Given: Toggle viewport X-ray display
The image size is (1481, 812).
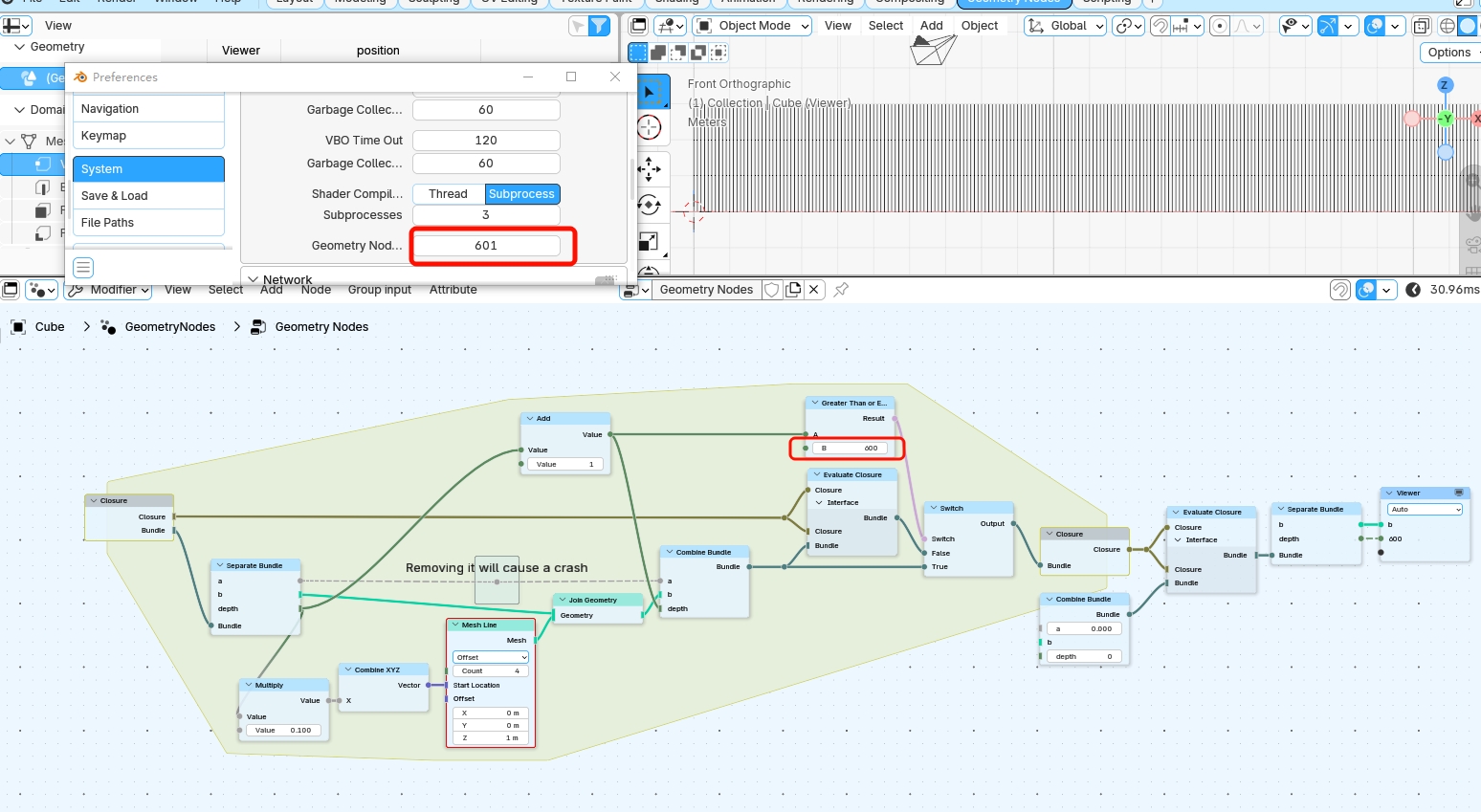Looking at the screenshot, I should pos(1422,26).
